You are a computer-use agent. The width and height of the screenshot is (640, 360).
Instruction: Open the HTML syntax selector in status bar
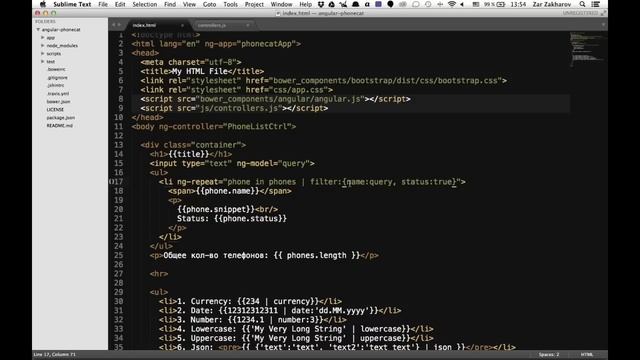tap(587, 355)
